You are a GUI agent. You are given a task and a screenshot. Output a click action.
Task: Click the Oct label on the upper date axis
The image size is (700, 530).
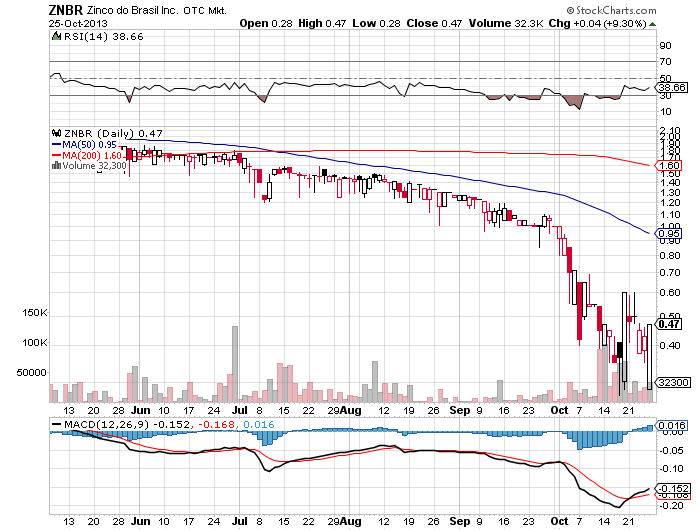[x=559, y=410]
